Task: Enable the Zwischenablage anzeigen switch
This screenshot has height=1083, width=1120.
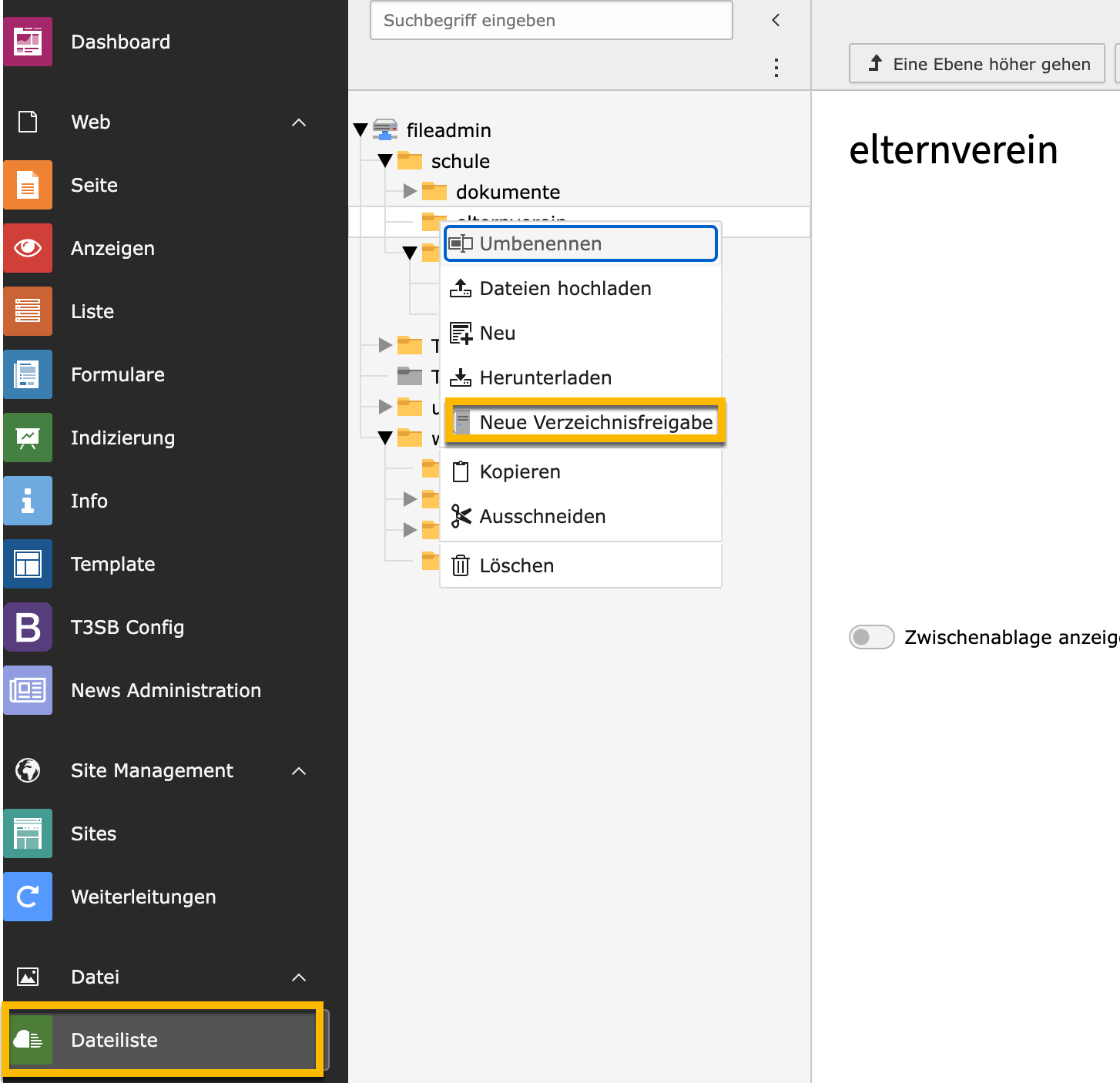Action: [x=871, y=637]
